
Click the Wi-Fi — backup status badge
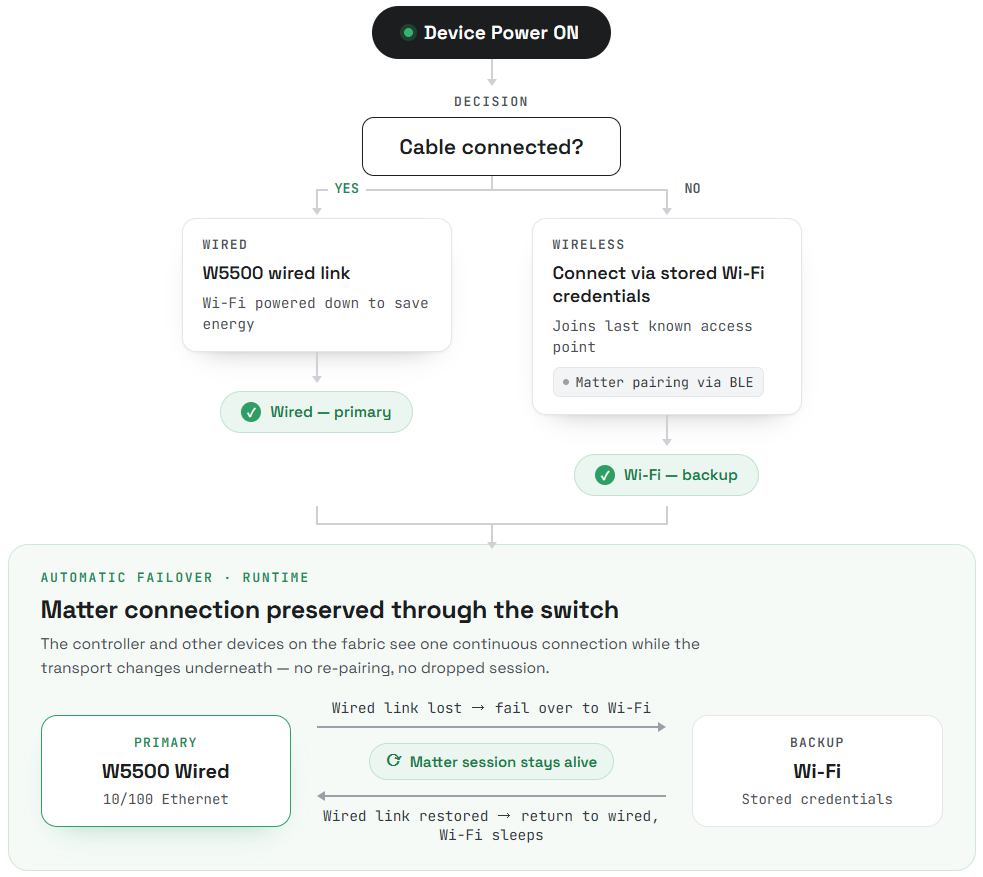[666, 475]
